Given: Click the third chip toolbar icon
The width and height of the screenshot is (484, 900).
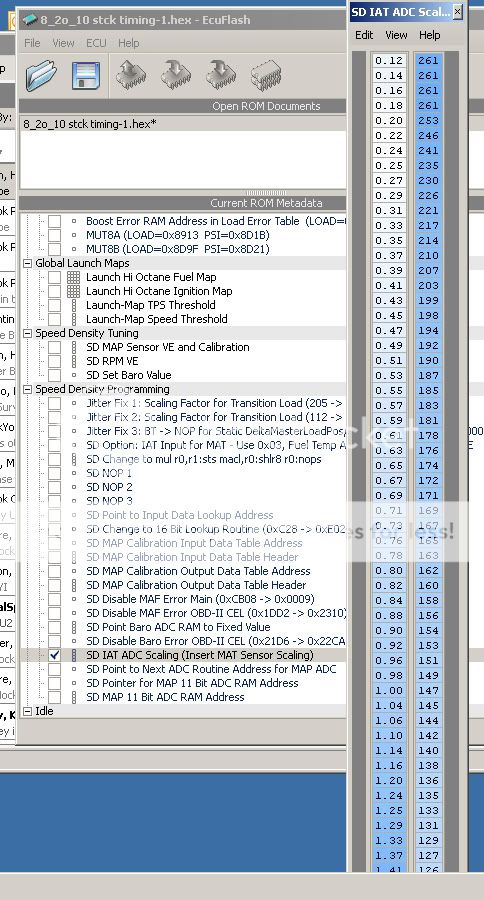Looking at the screenshot, I should tap(221, 75).
